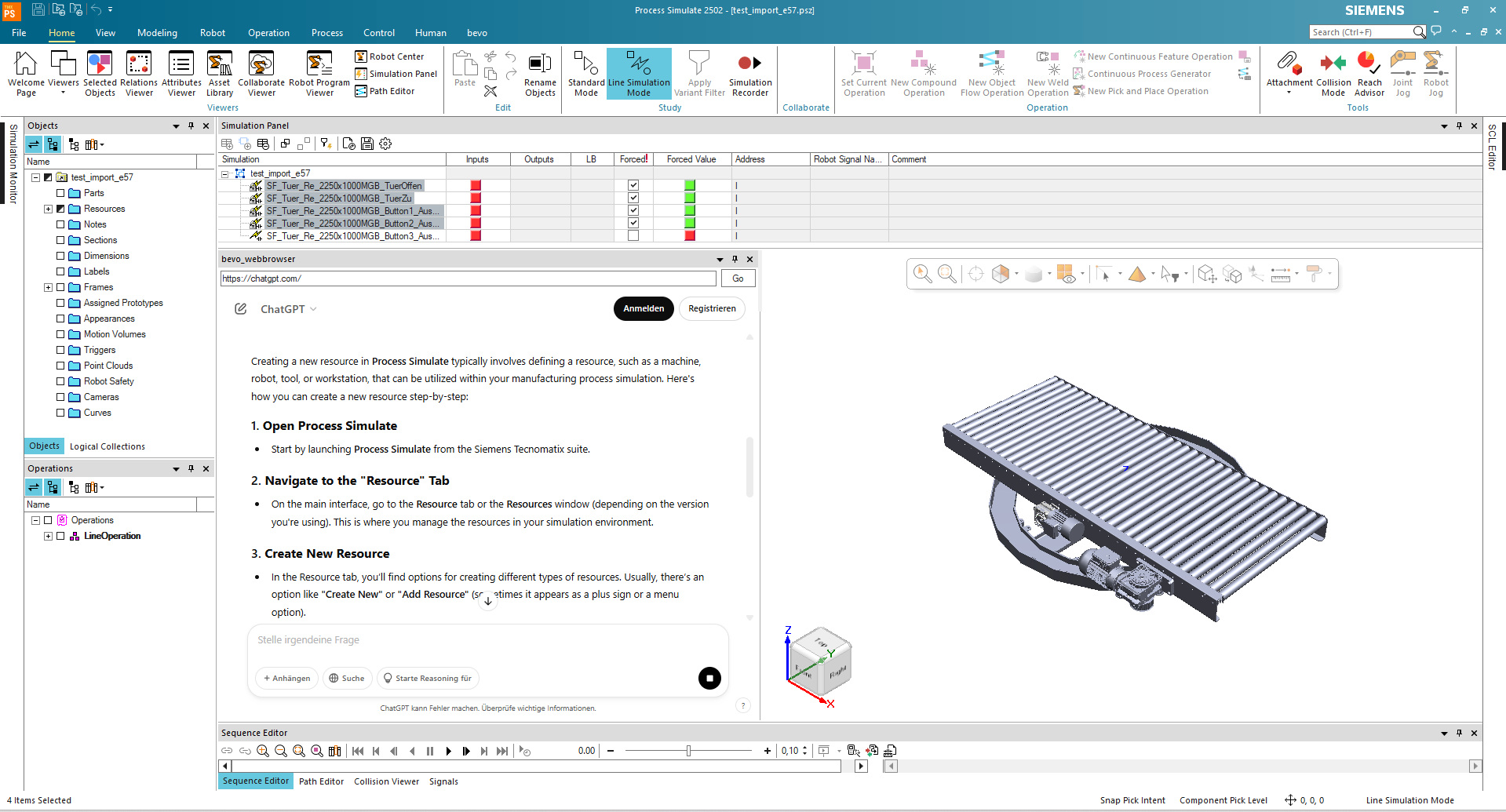This screenshot has width=1506, height=812.
Task: Start a new ChatGPT chat
Action: (241, 309)
